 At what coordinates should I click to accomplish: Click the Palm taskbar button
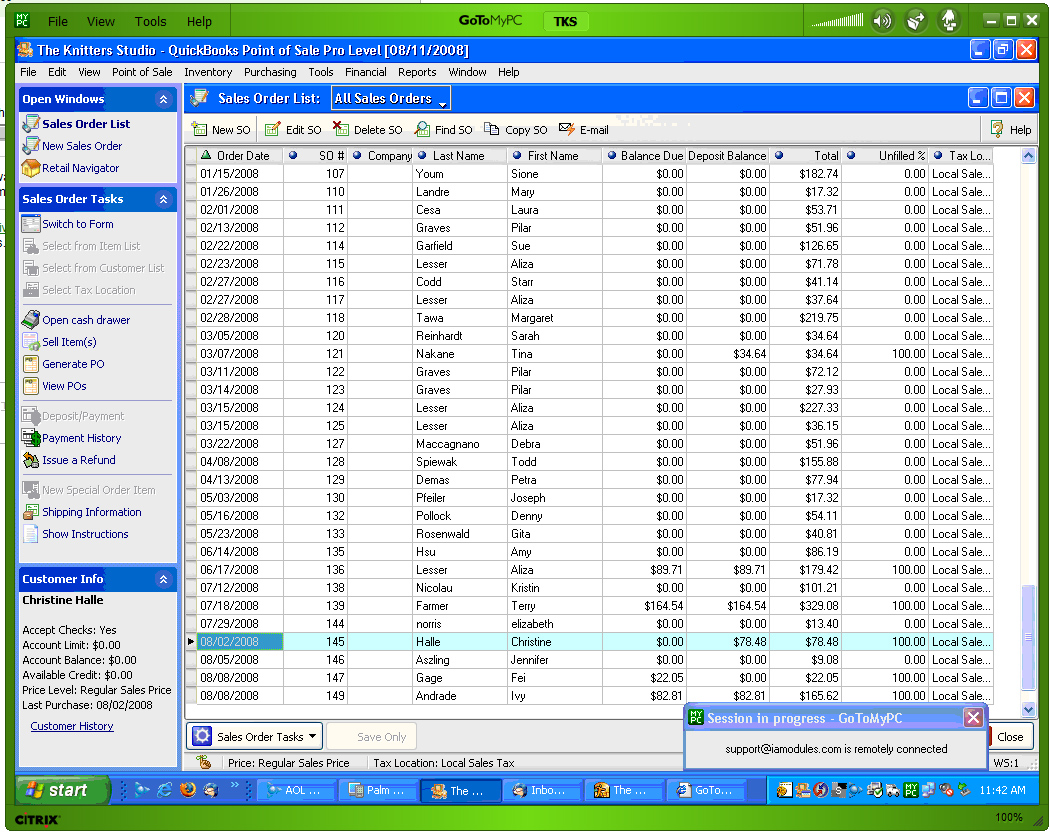377,790
